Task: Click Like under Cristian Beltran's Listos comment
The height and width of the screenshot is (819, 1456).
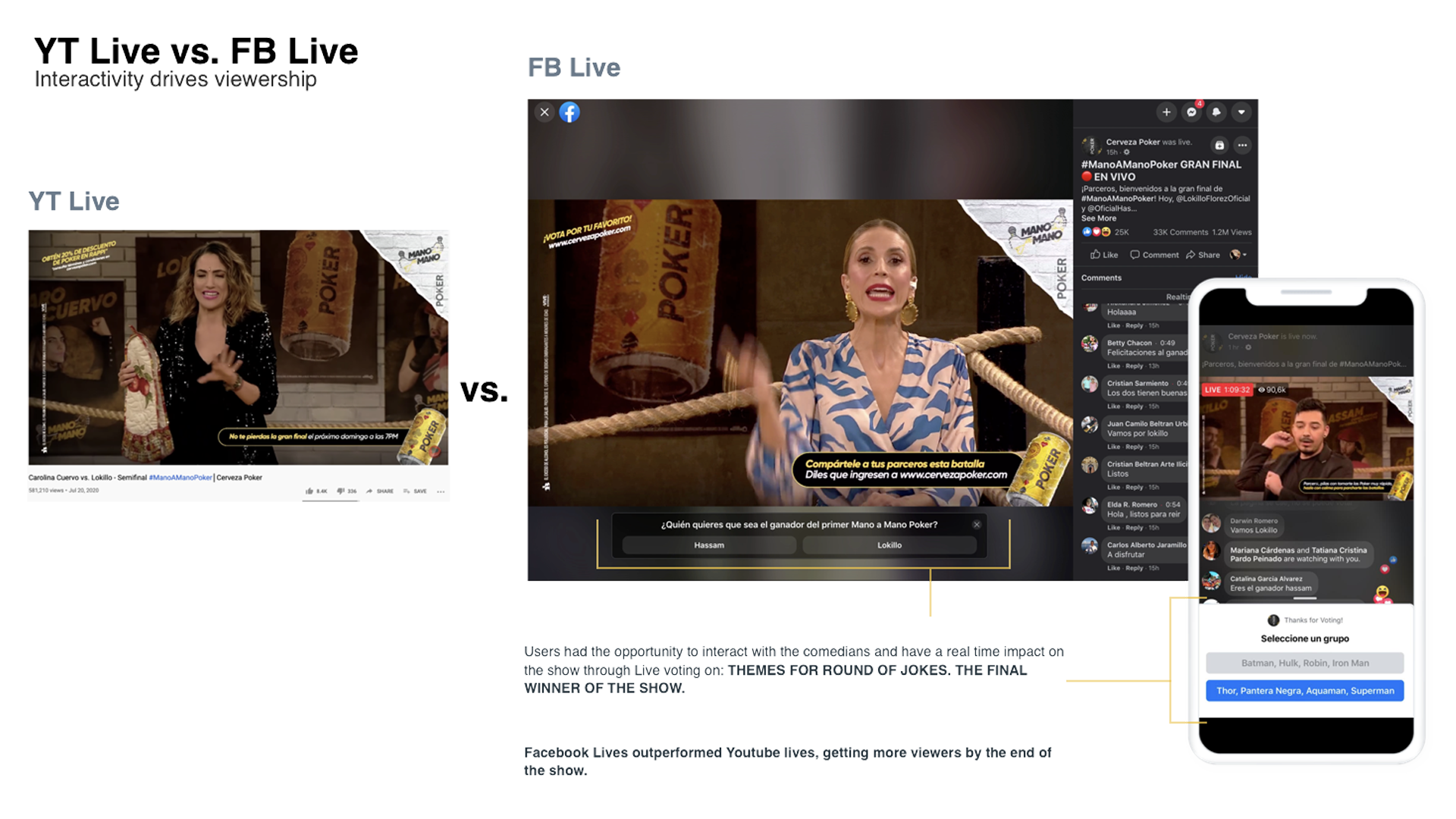Action: [1113, 488]
